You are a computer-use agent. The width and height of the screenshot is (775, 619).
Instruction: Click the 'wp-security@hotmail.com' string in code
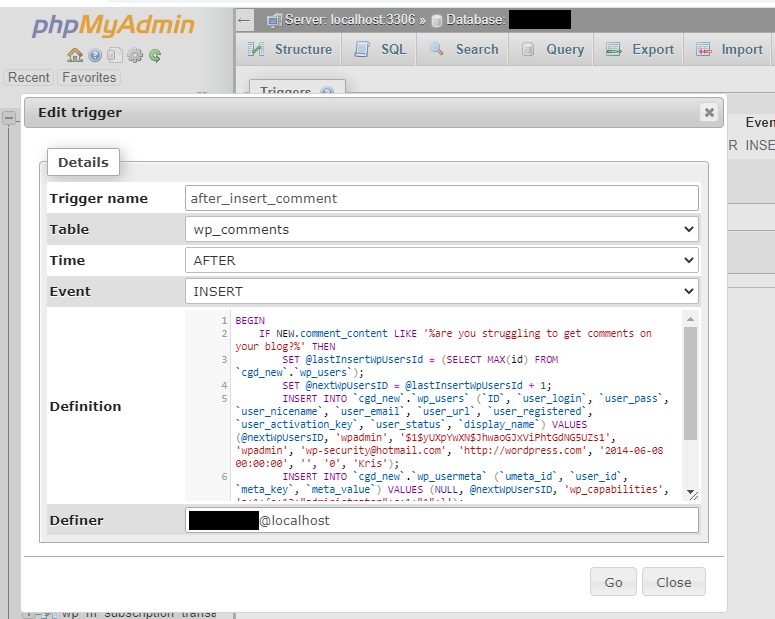tap(374, 450)
